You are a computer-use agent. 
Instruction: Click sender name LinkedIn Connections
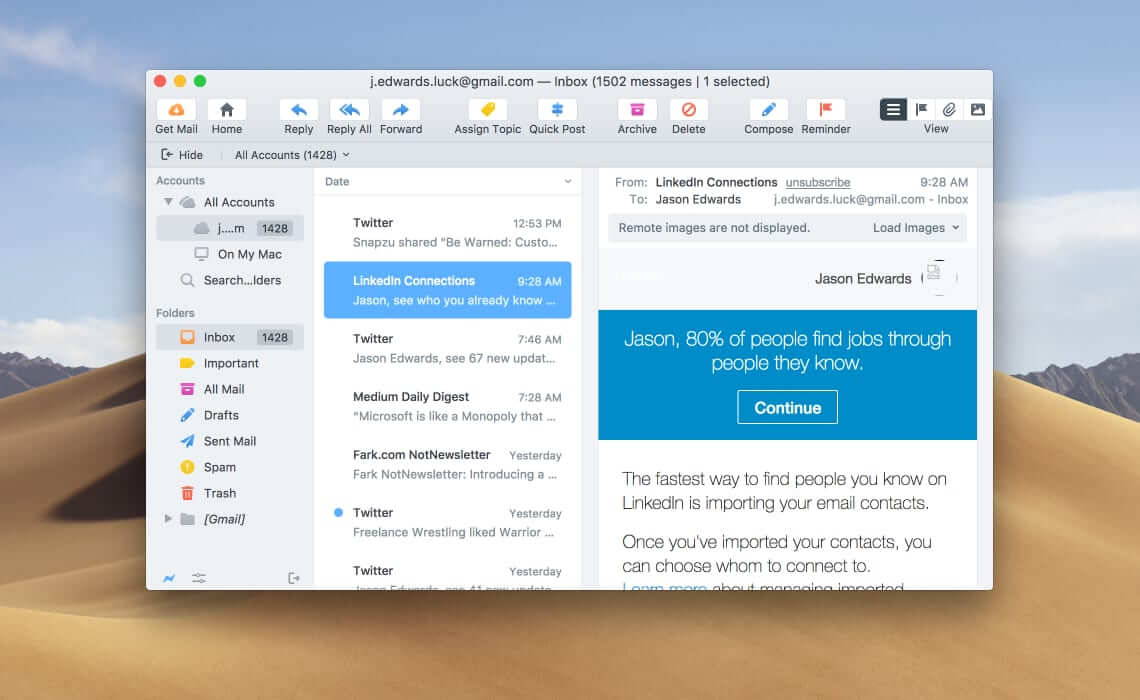click(x=716, y=182)
